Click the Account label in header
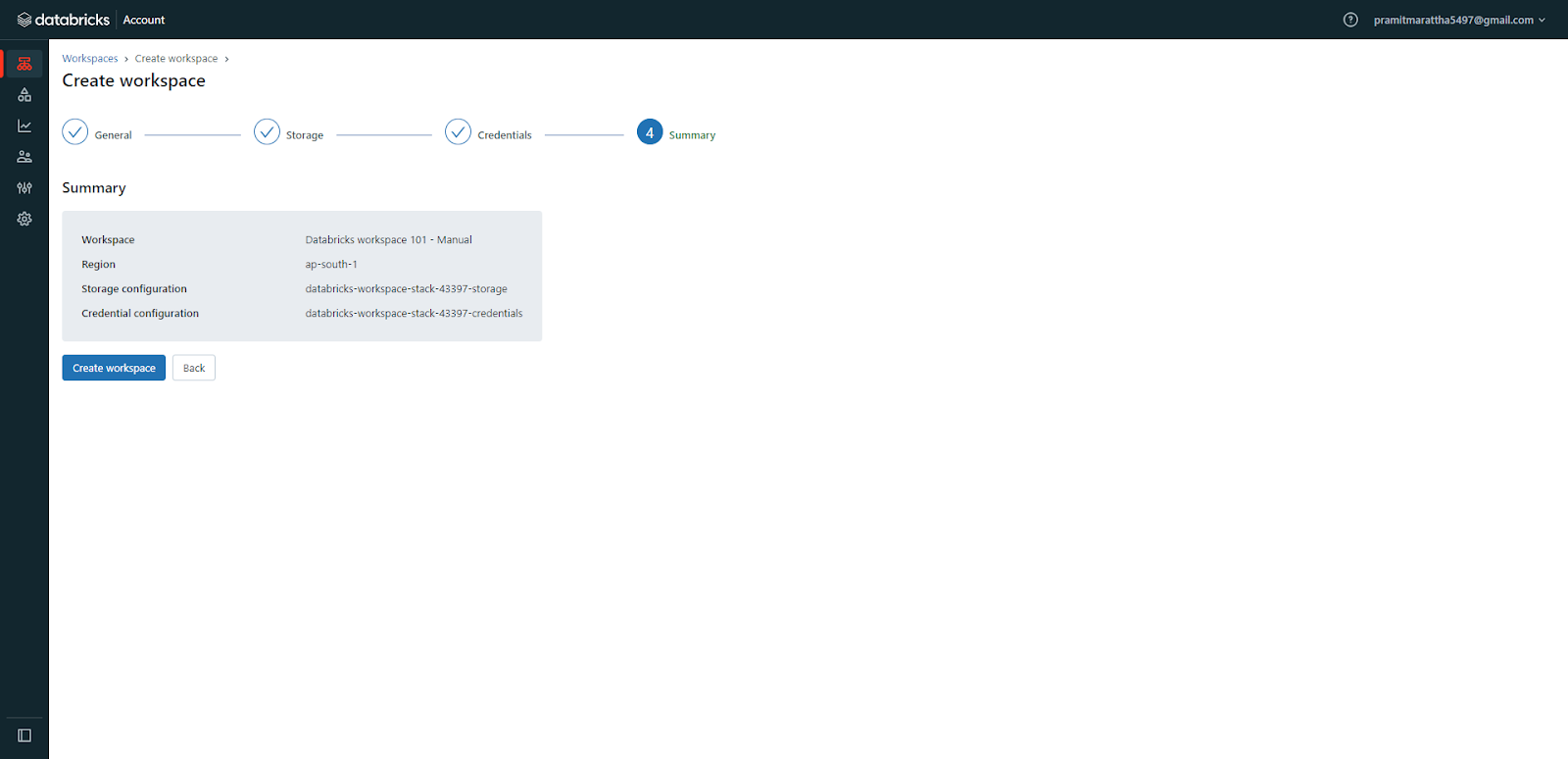The image size is (1568, 759). [x=144, y=20]
